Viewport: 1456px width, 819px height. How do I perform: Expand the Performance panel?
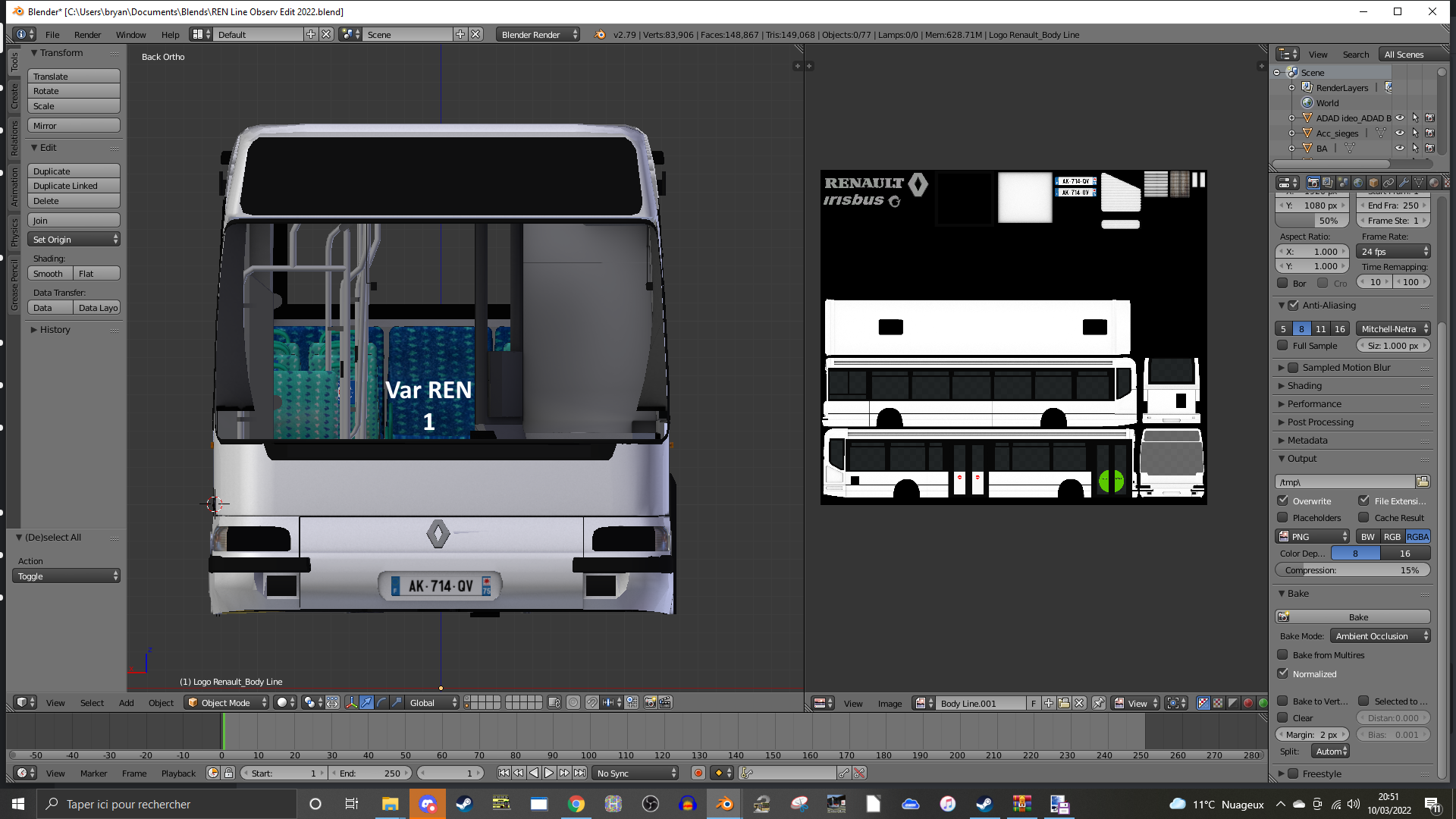(x=1314, y=404)
